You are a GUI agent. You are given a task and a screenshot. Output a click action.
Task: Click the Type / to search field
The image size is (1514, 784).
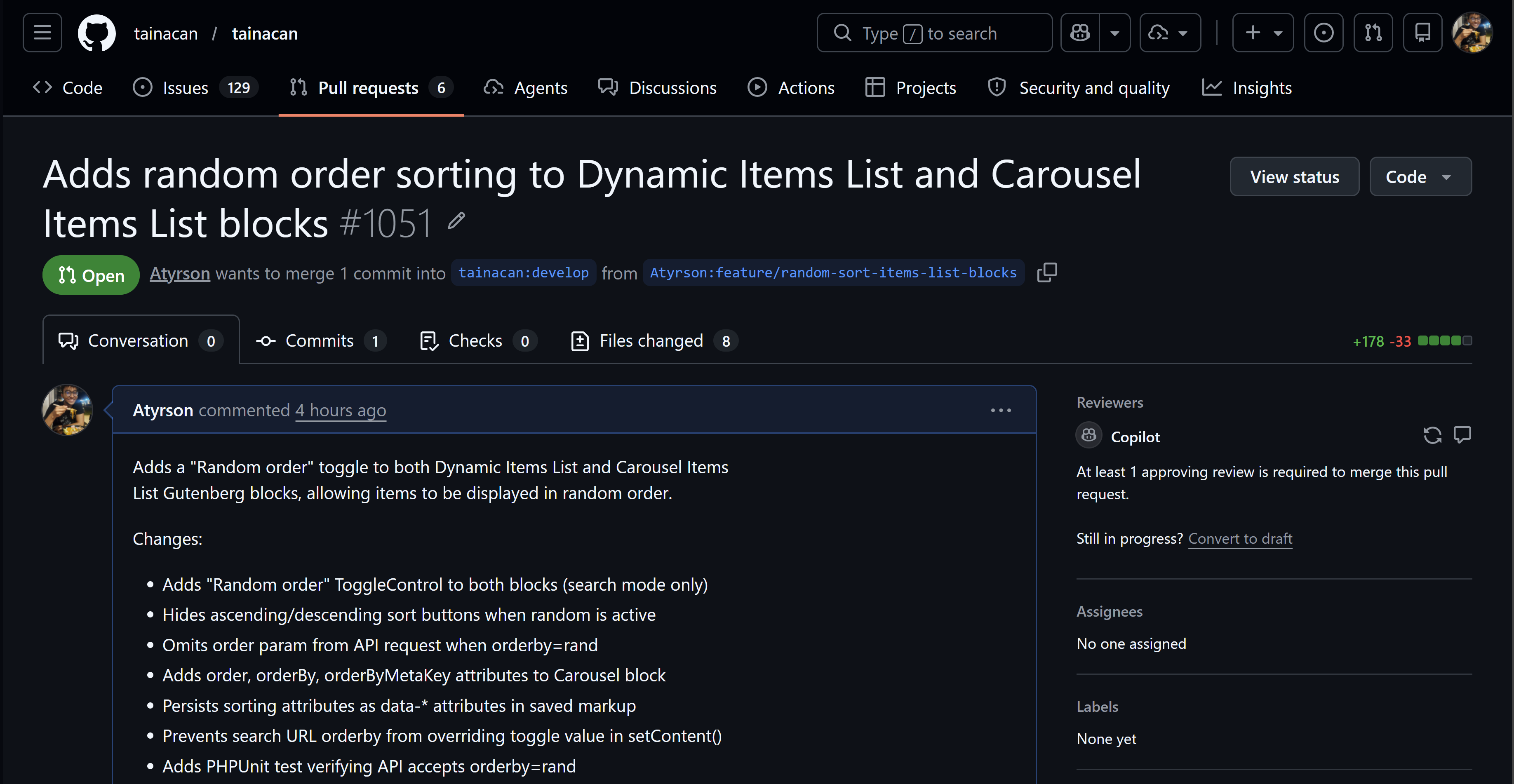pos(934,33)
